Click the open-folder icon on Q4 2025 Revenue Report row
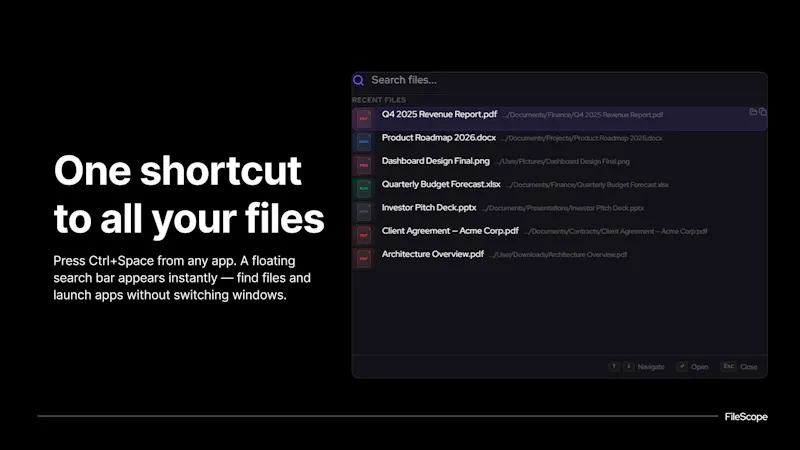The image size is (800, 450). click(753, 112)
